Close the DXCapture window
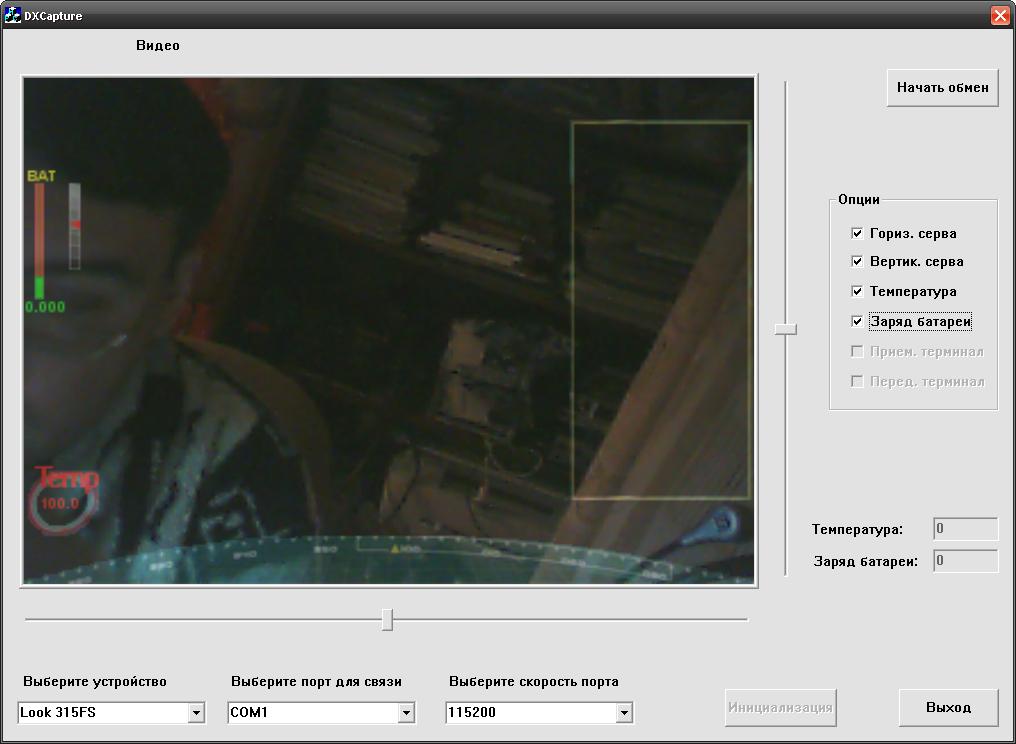1016x744 pixels. tap(999, 15)
